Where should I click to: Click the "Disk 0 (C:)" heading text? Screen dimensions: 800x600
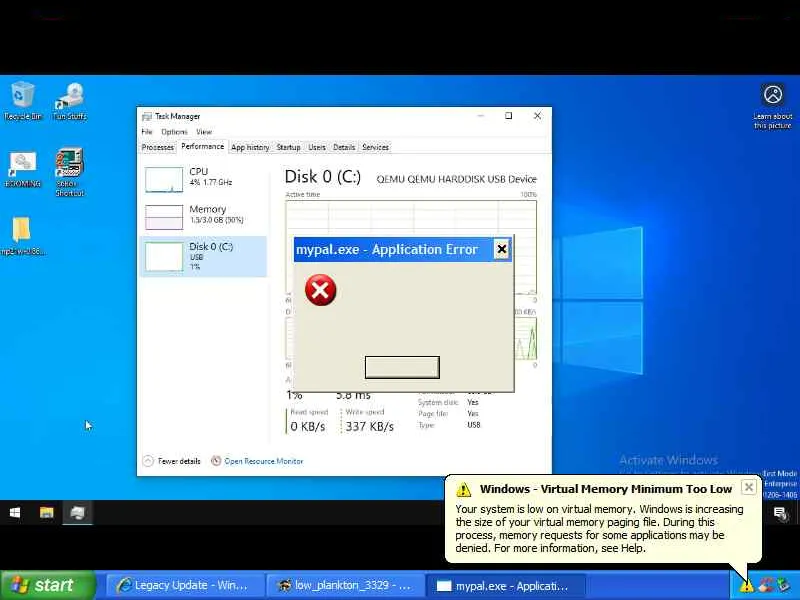tap(323, 177)
